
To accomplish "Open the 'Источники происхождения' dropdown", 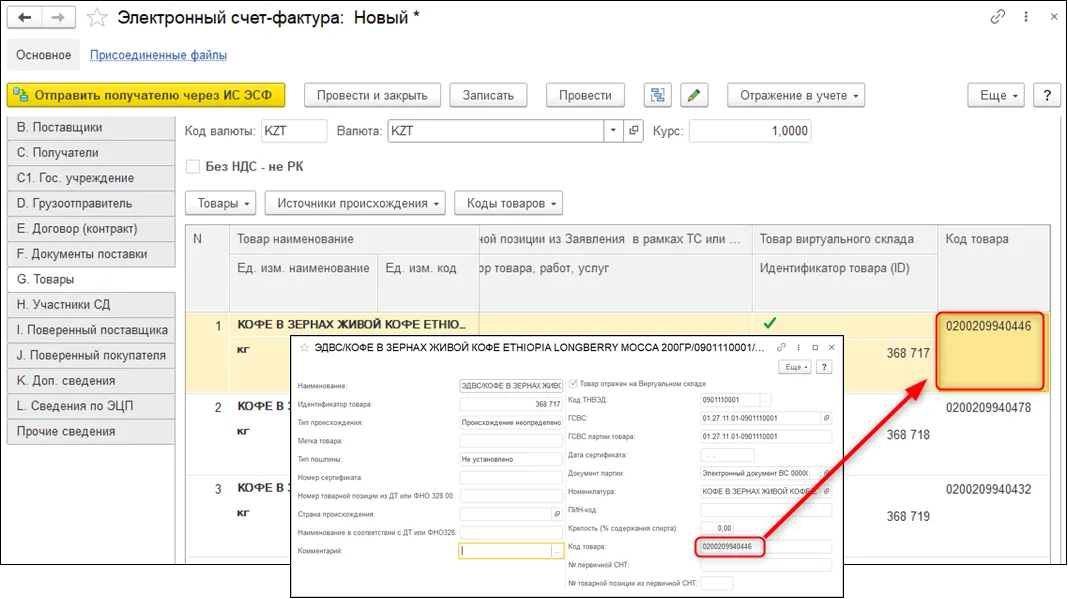I will [355, 203].
